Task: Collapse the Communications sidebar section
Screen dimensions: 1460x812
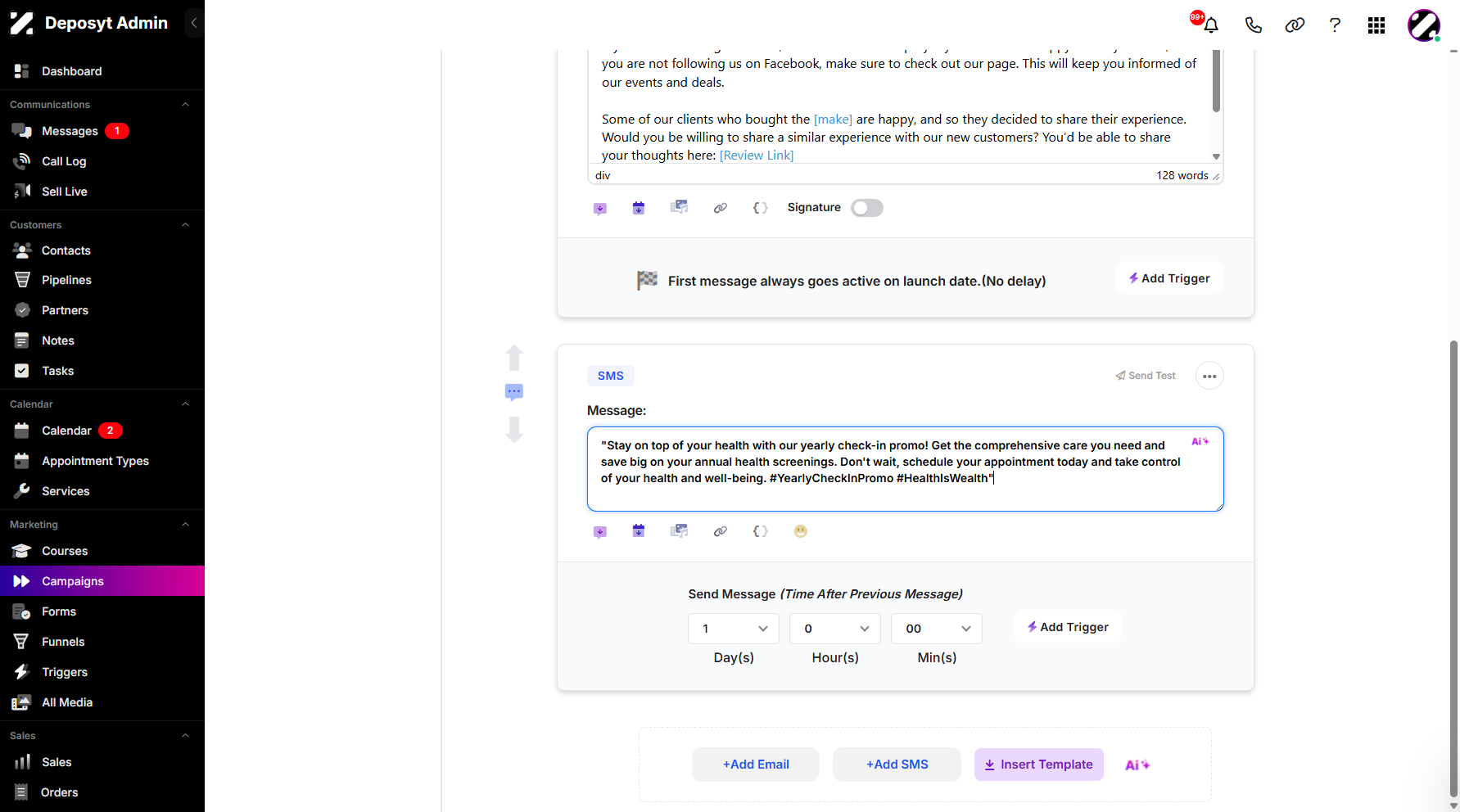Action: click(x=185, y=105)
